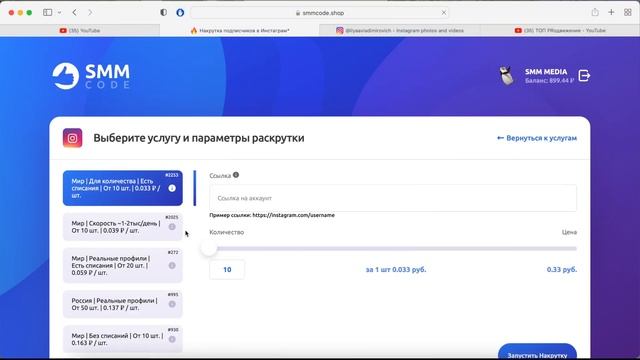The height and width of the screenshot is (360, 640).
Task: Click the Instagram icon in the card header
Action: [73, 138]
